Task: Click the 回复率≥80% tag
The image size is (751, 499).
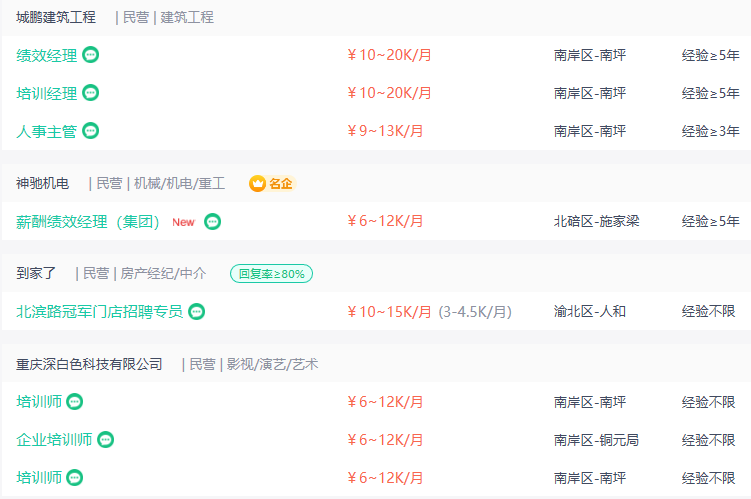Action: point(271,273)
